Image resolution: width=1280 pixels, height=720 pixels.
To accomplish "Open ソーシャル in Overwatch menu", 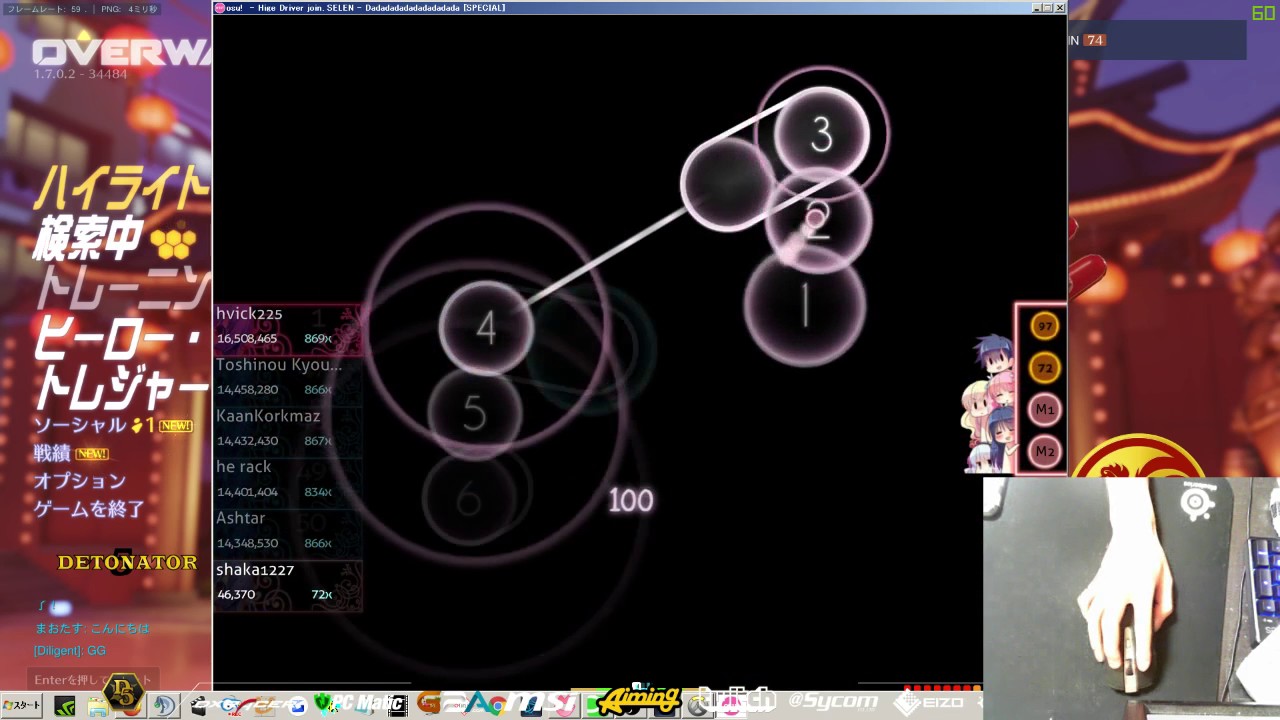I will pyautogui.click(x=80, y=425).
